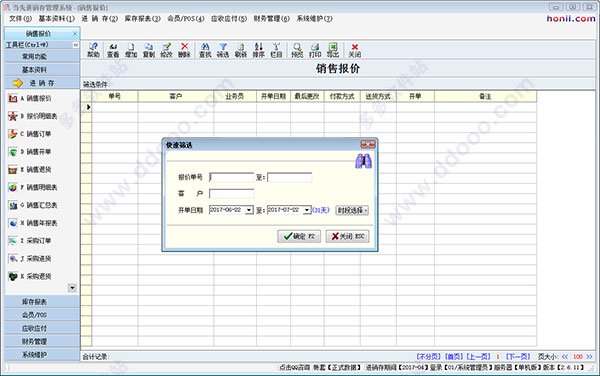Click the 关闭 ESC button in dialog
The image size is (600, 376).
point(347,236)
